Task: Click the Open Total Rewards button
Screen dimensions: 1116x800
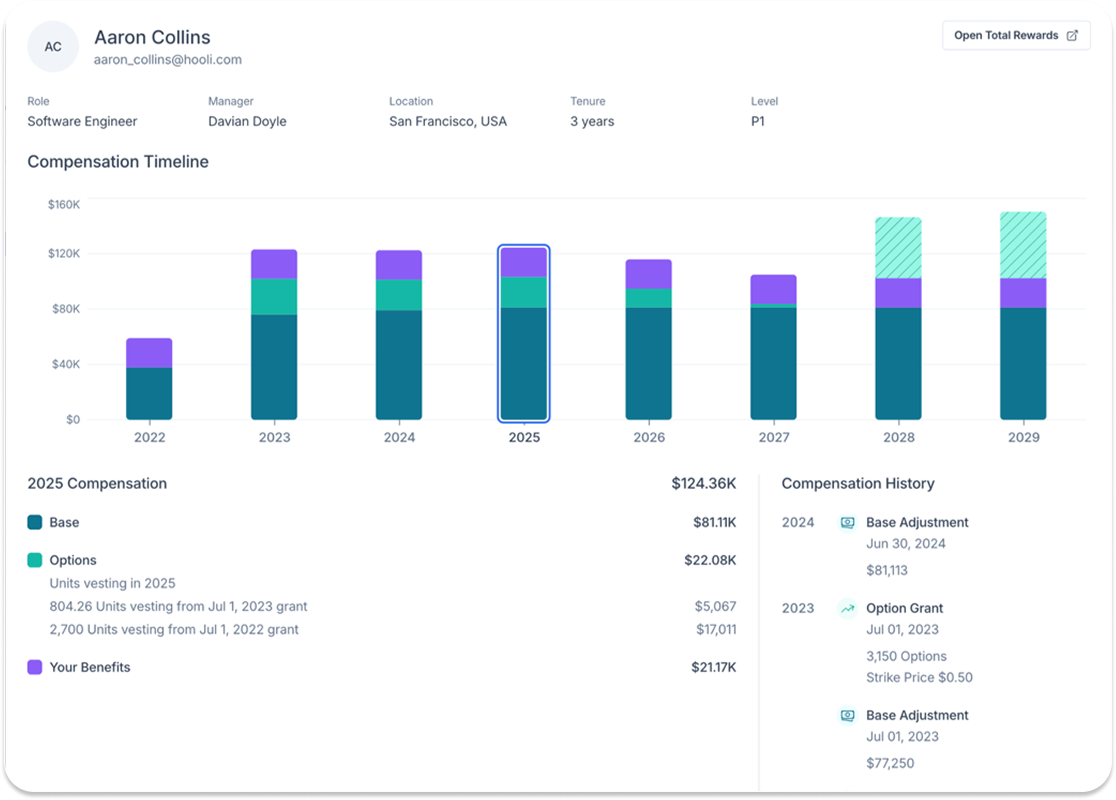Action: click(1016, 36)
